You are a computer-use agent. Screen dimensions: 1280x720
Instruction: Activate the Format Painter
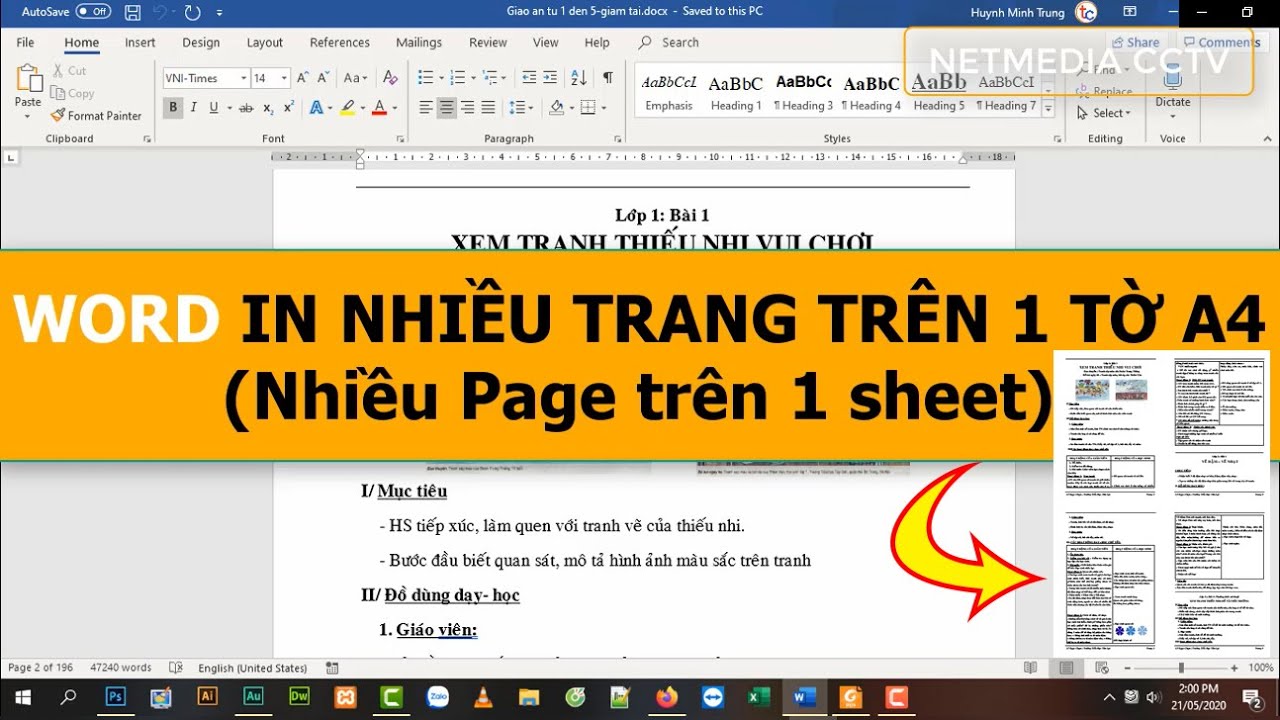pyautogui.click(x=96, y=115)
